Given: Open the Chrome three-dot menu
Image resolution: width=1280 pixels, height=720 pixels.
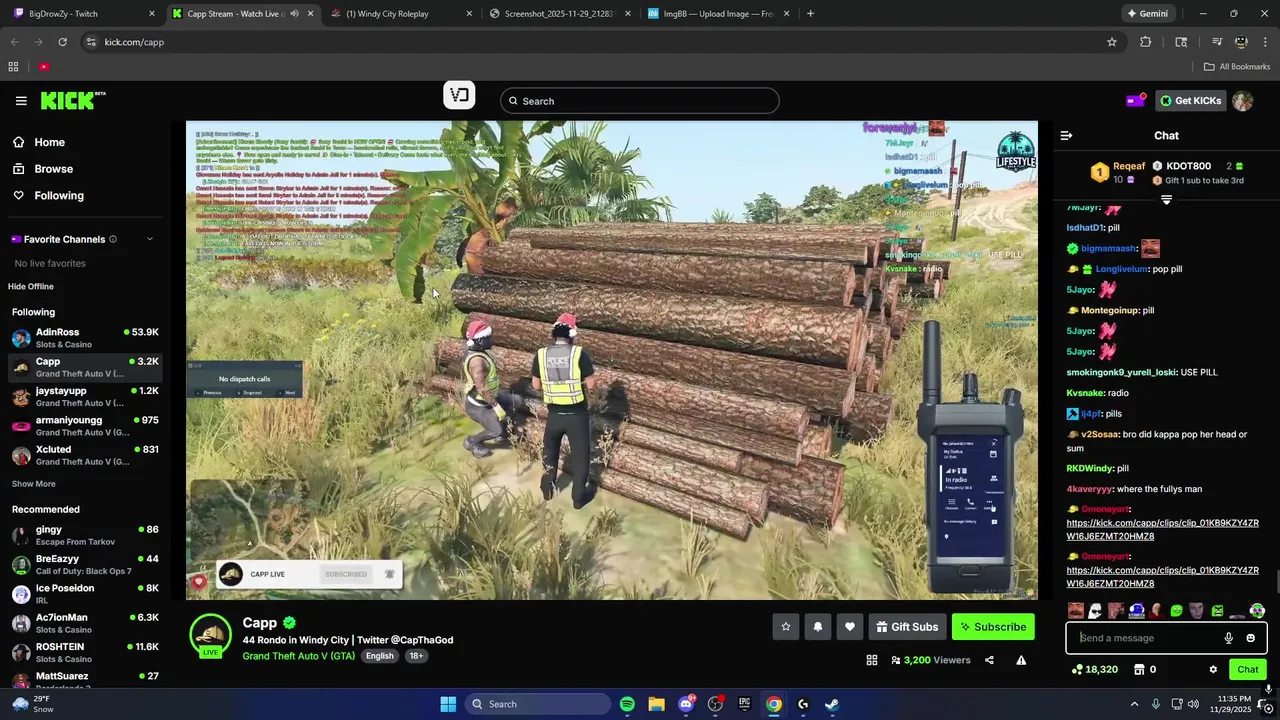Looking at the screenshot, I should [1265, 42].
